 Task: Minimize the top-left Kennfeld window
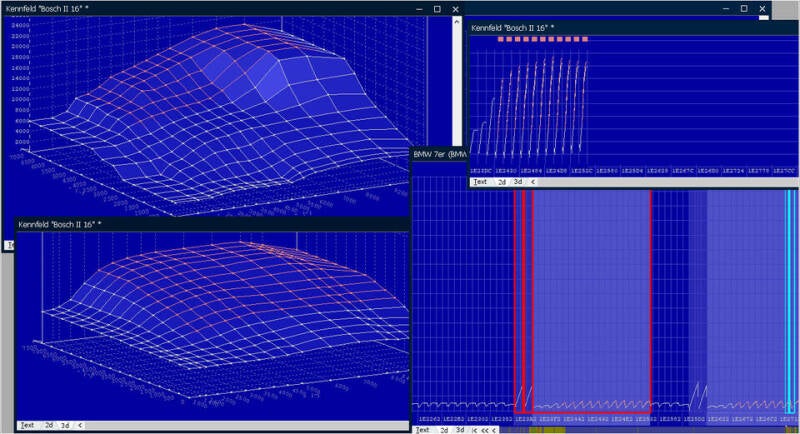coord(419,9)
